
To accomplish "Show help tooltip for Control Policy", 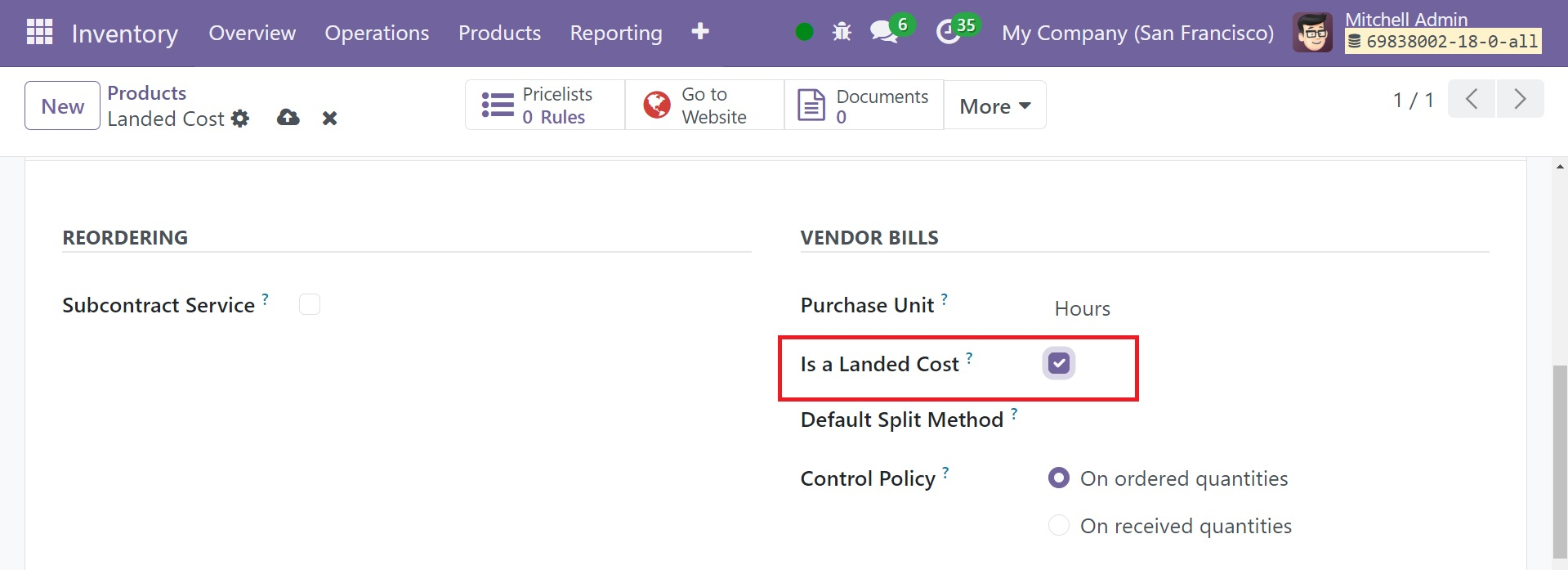I will click(945, 473).
